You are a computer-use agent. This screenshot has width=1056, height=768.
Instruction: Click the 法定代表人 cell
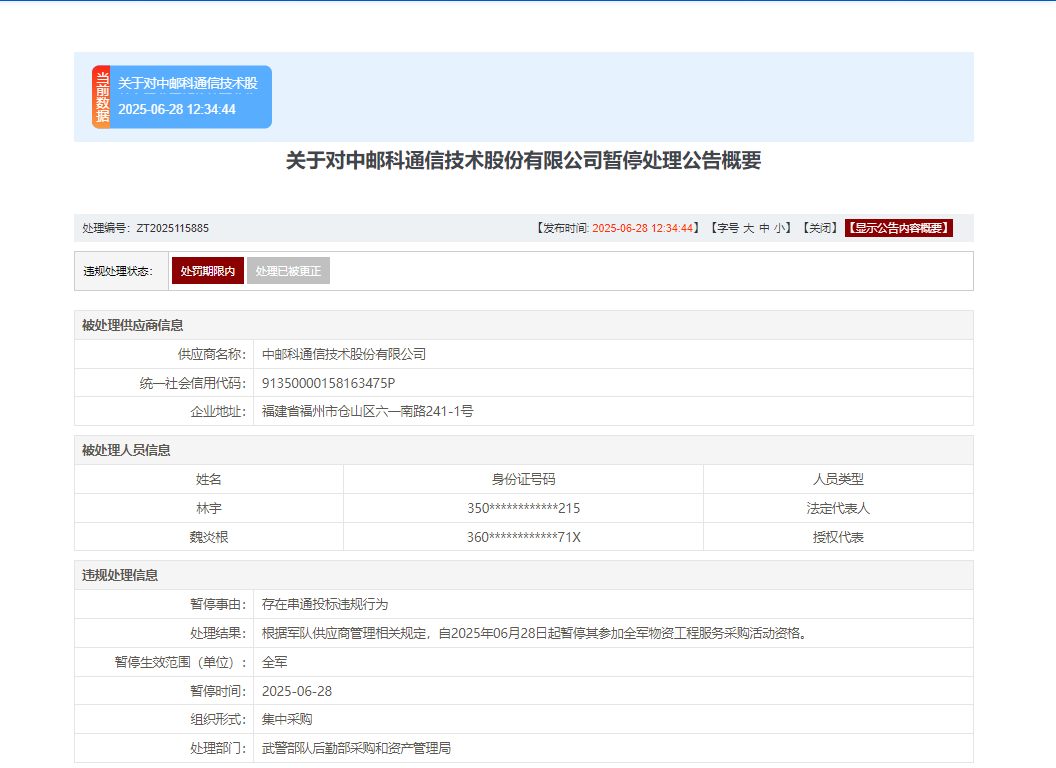tap(838, 509)
